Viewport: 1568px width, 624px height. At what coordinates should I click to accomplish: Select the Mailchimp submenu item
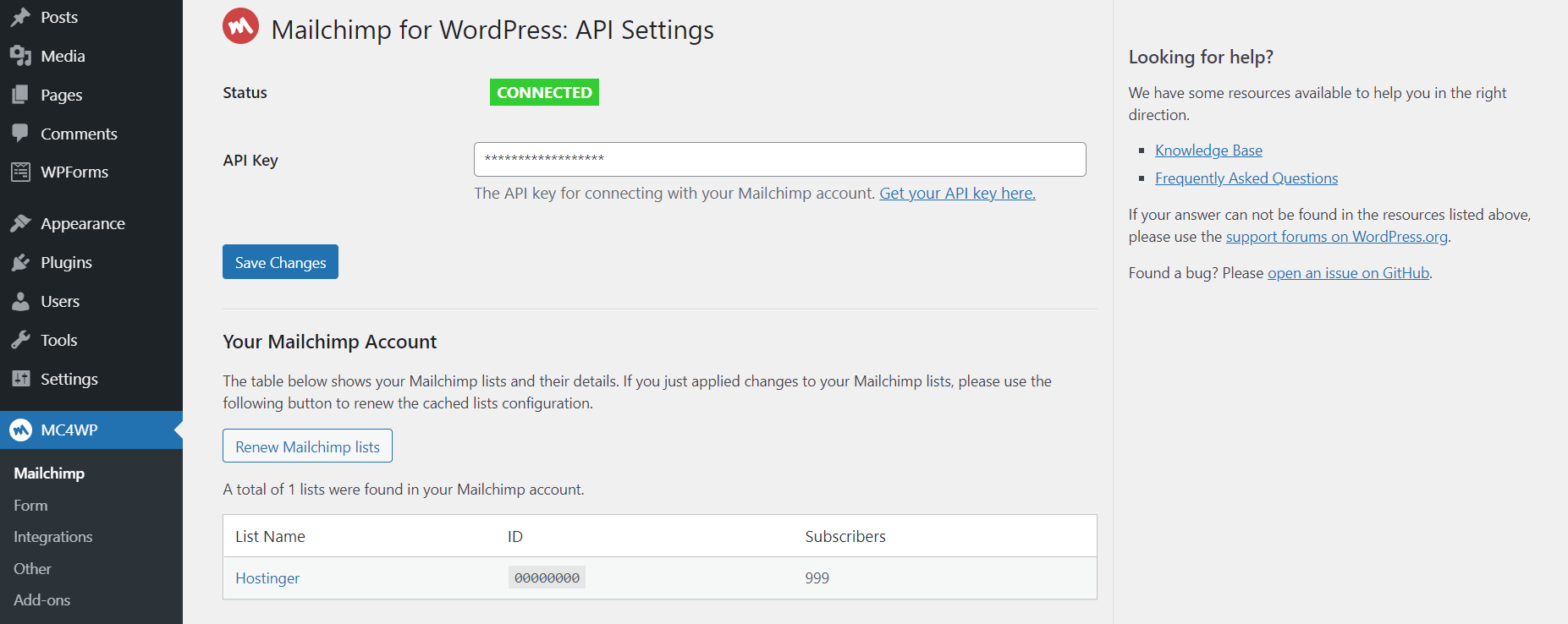49,473
